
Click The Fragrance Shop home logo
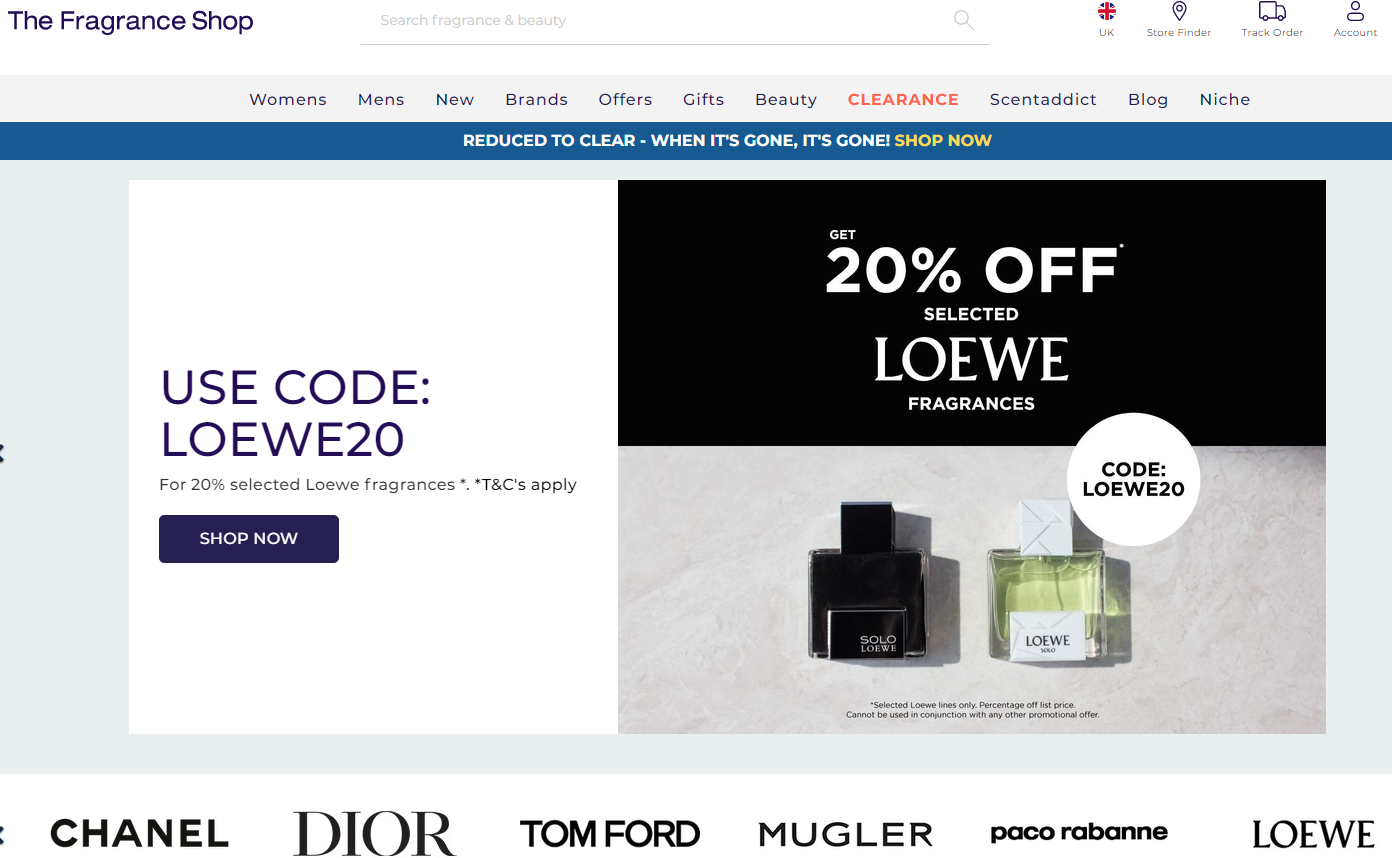coord(131,21)
